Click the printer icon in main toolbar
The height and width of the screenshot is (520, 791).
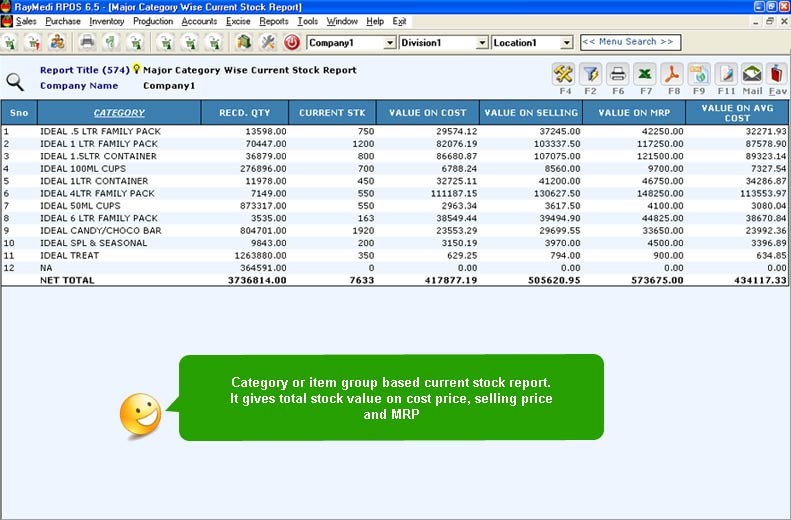click(x=87, y=42)
